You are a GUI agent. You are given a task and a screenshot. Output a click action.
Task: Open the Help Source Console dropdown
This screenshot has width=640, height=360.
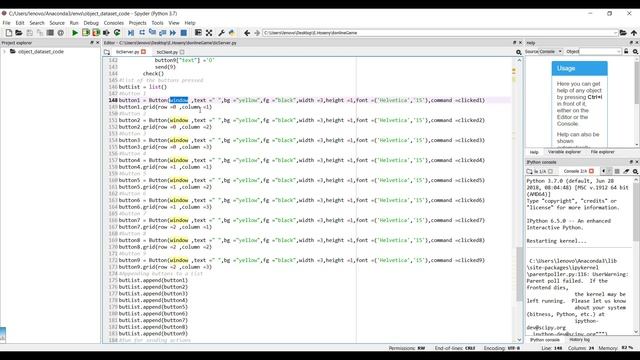(551, 51)
